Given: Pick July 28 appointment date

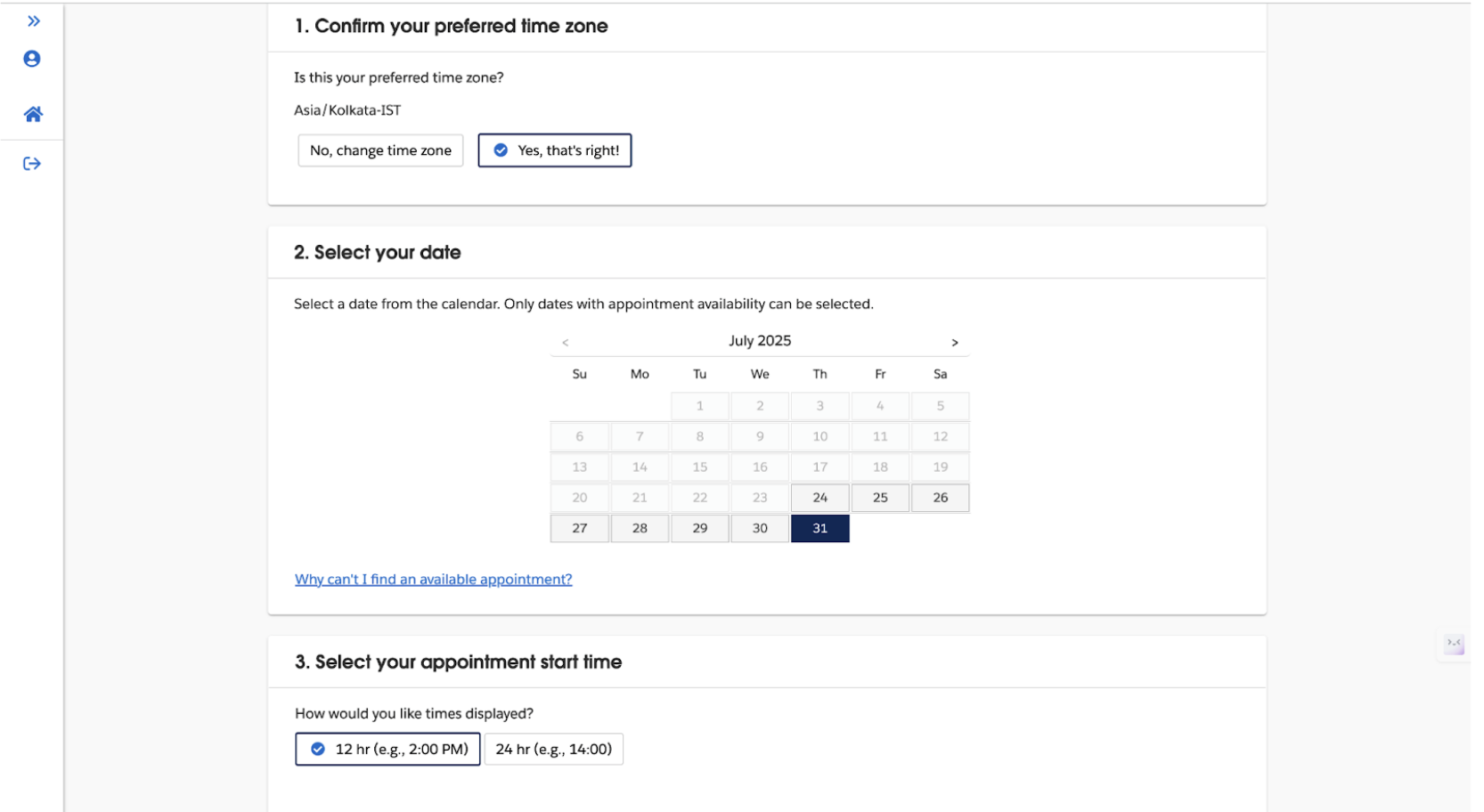Looking at the screenshot, I should click(640, 528).
